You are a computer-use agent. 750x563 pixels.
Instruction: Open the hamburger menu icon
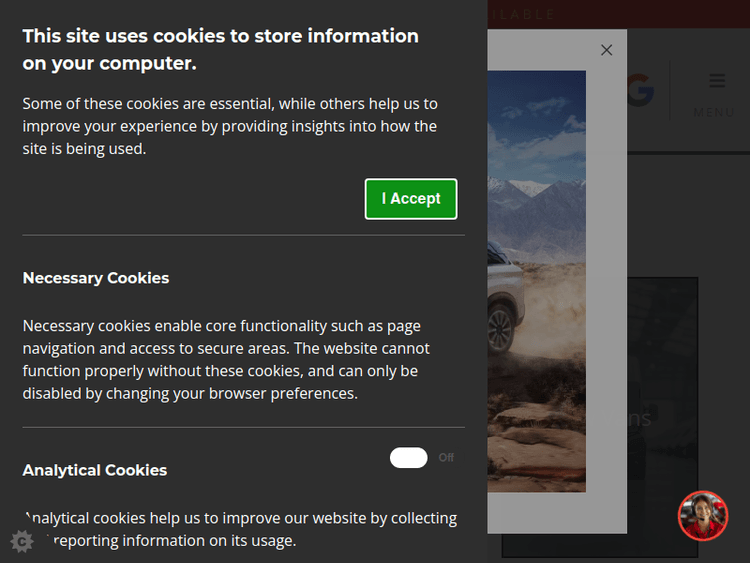717,81
